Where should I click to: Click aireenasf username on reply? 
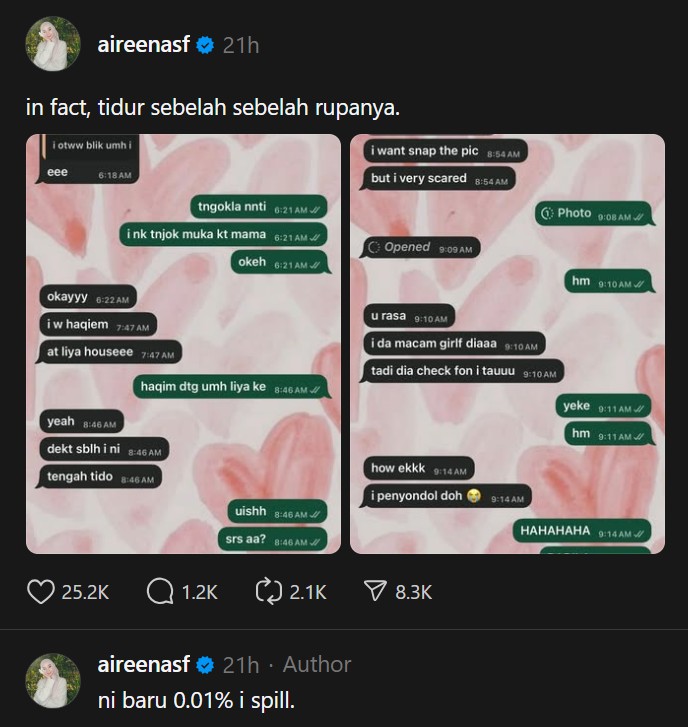tap(143, 664)
